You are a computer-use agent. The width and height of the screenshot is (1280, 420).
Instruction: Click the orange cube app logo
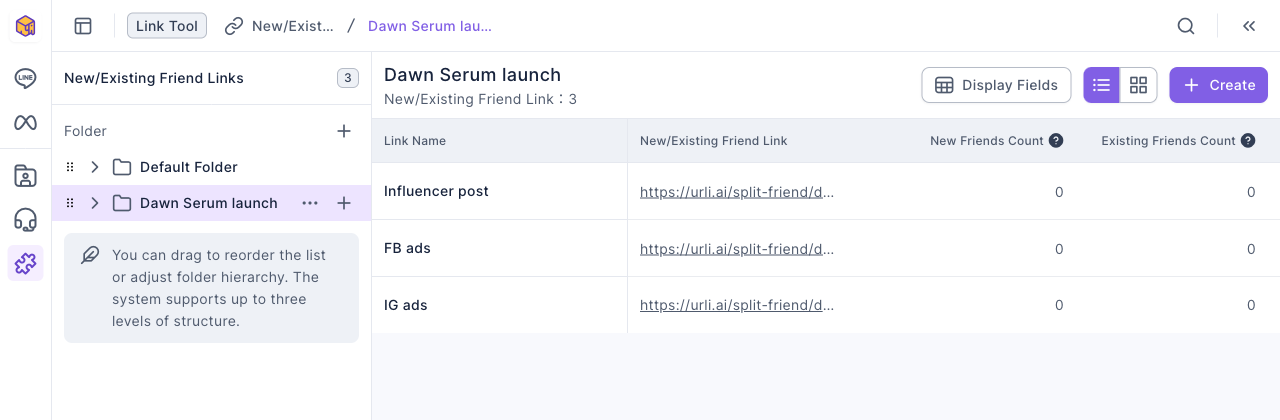(25, 26)
